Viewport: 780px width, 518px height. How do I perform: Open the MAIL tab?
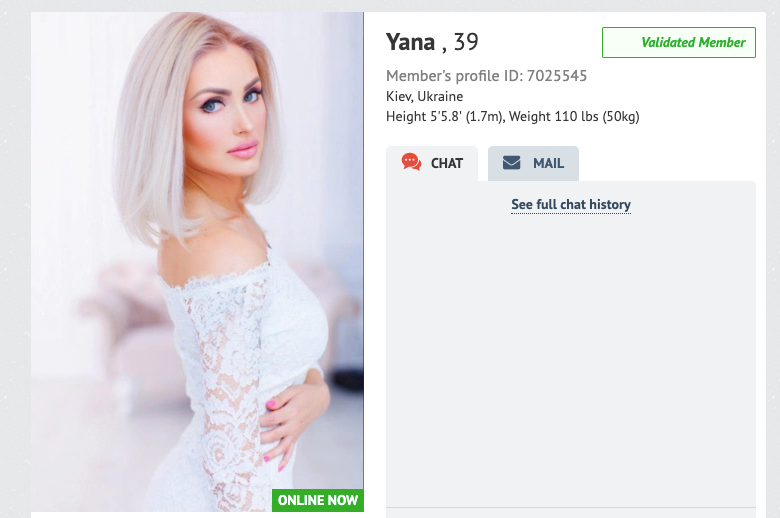pyautogui.click(x=533, y=163)
